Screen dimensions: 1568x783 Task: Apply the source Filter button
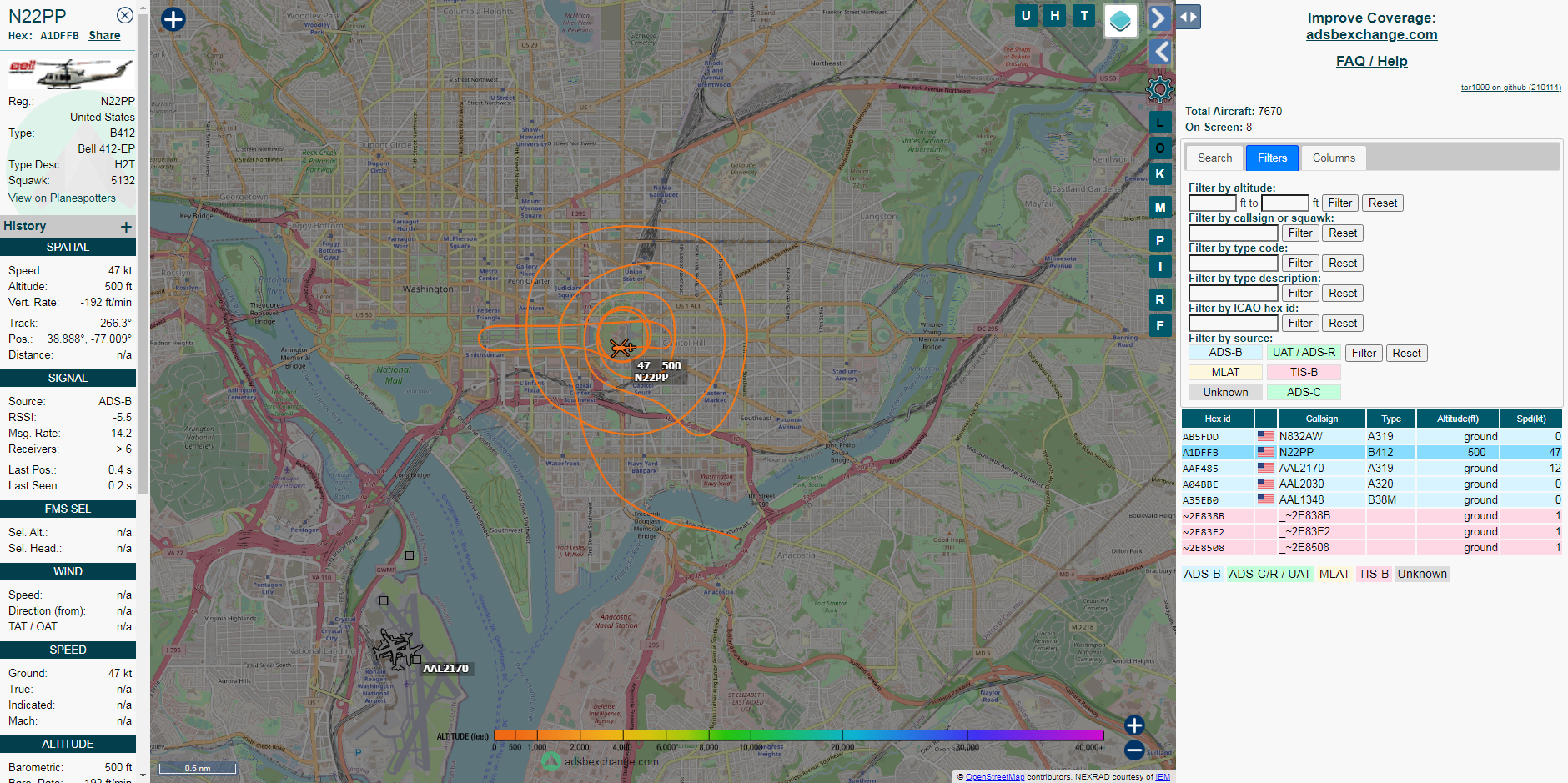tap(1364, 354)
